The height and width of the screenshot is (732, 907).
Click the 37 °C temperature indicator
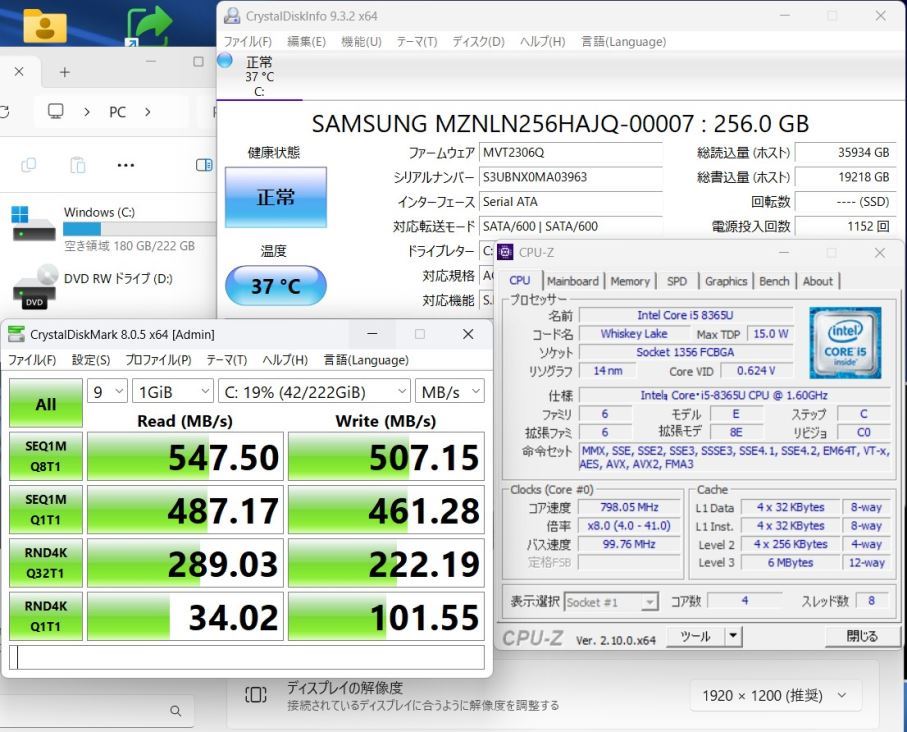click(x=276, y=286)
